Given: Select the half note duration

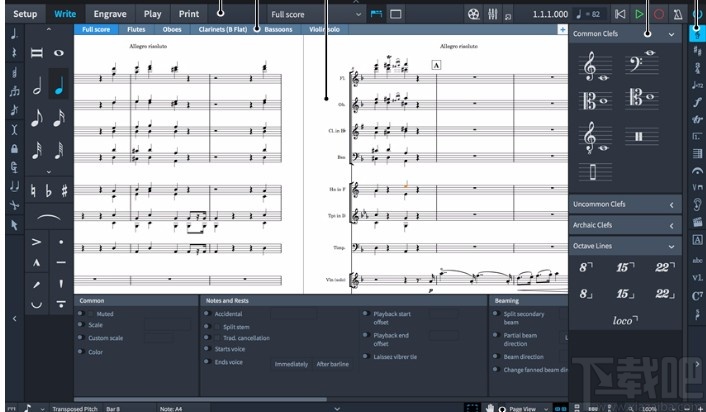Looking at the screenshot, I should point(37,86).
